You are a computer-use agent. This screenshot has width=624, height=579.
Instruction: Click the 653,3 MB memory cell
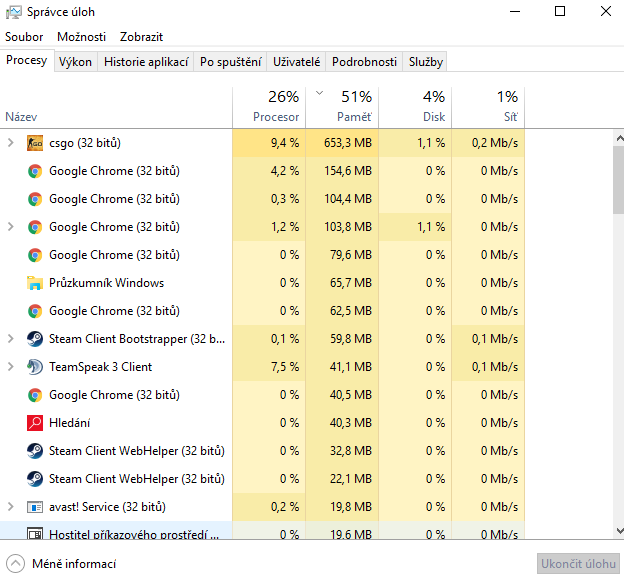tap(342, 143)
